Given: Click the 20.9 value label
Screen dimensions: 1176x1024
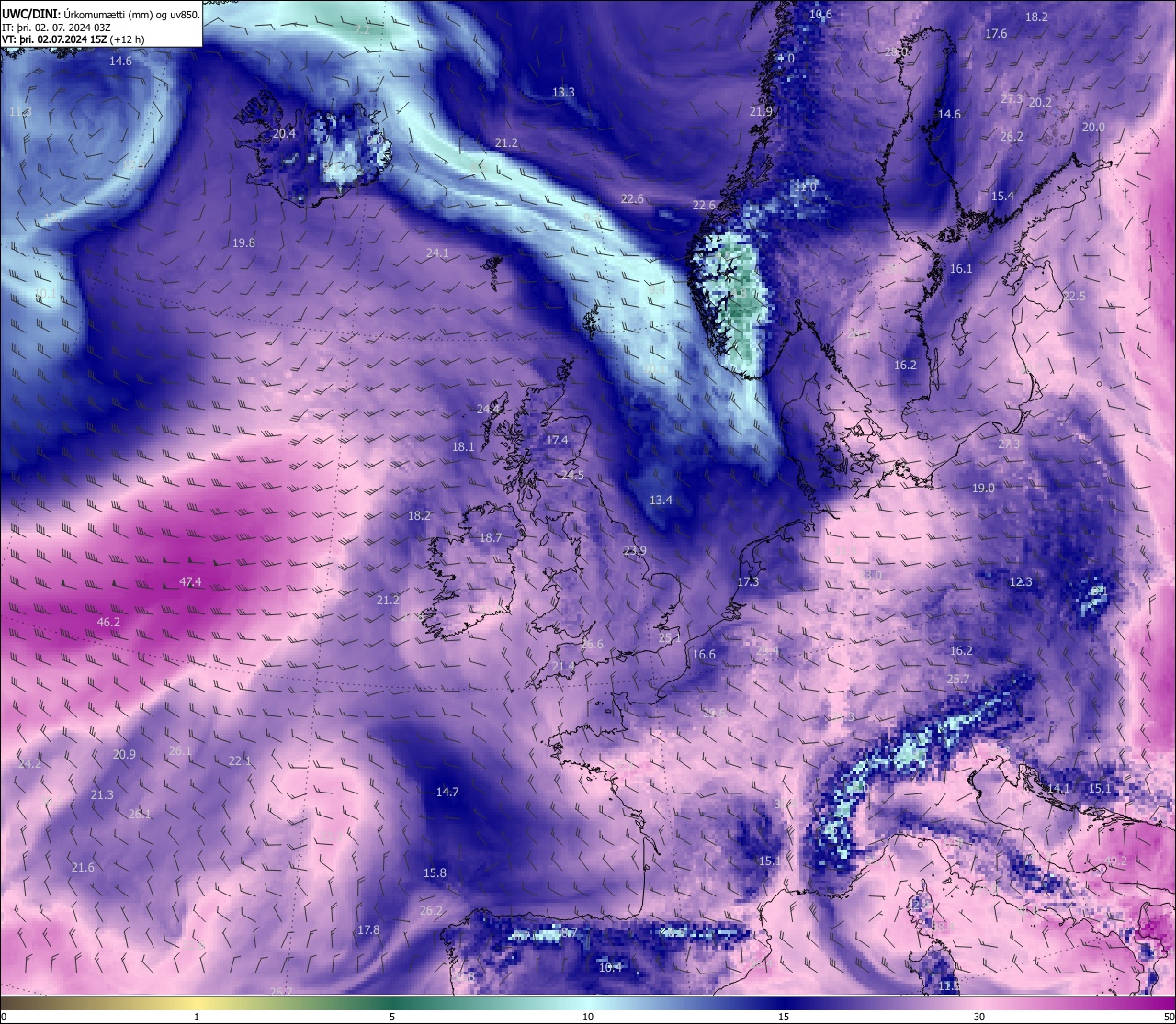Looking at the screenshot, I should 124,755.
